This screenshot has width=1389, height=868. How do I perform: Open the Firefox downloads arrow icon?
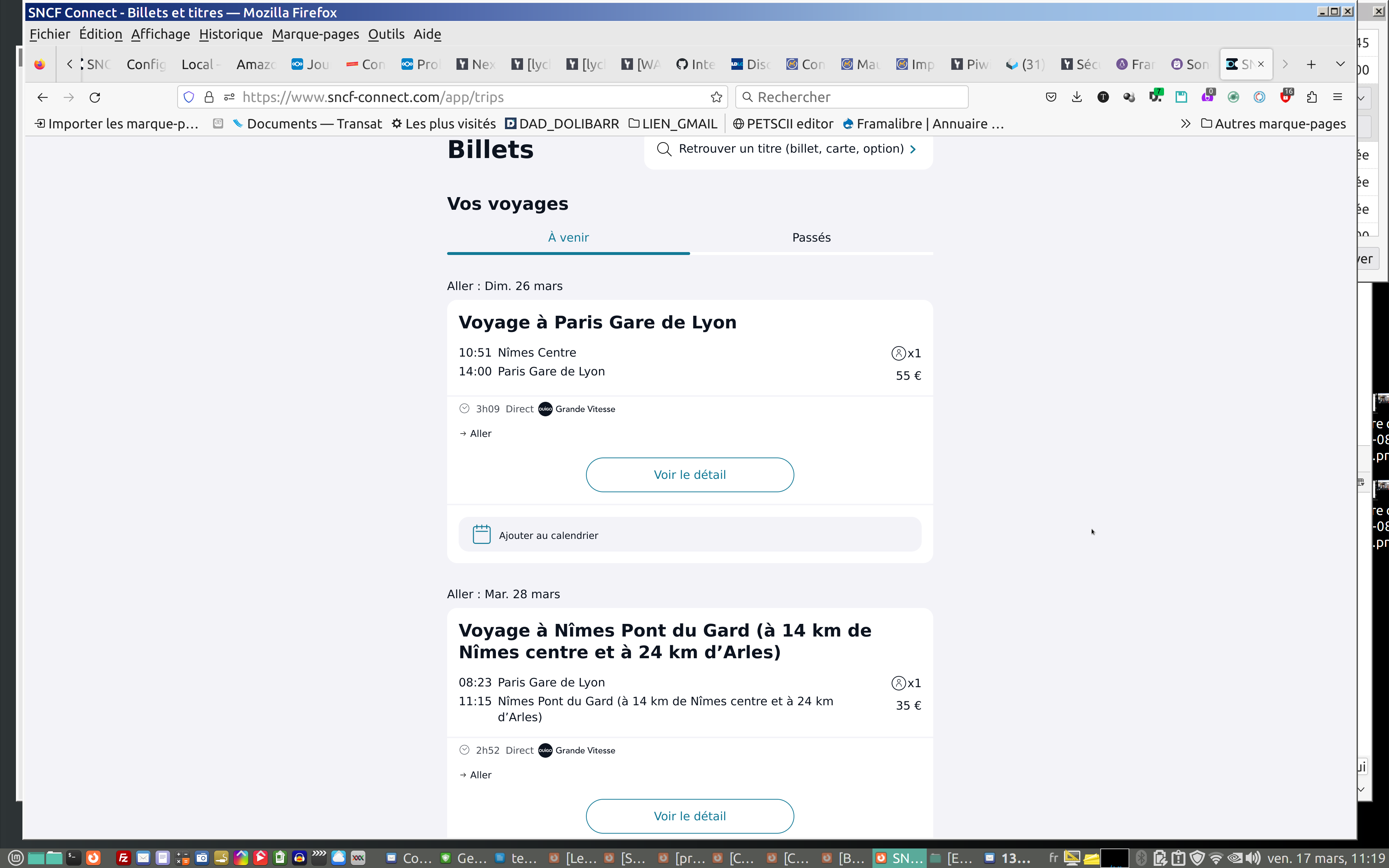(1077, 97)
